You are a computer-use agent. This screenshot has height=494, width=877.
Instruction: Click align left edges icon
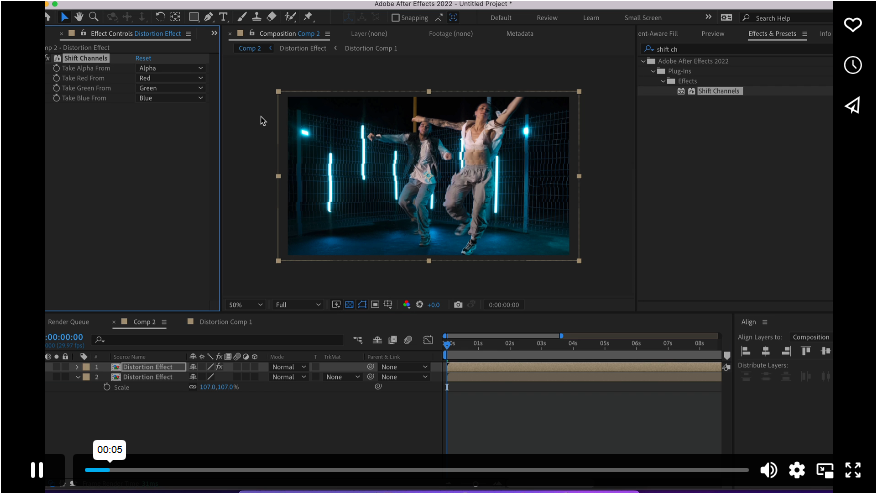[x=746, y=351]
